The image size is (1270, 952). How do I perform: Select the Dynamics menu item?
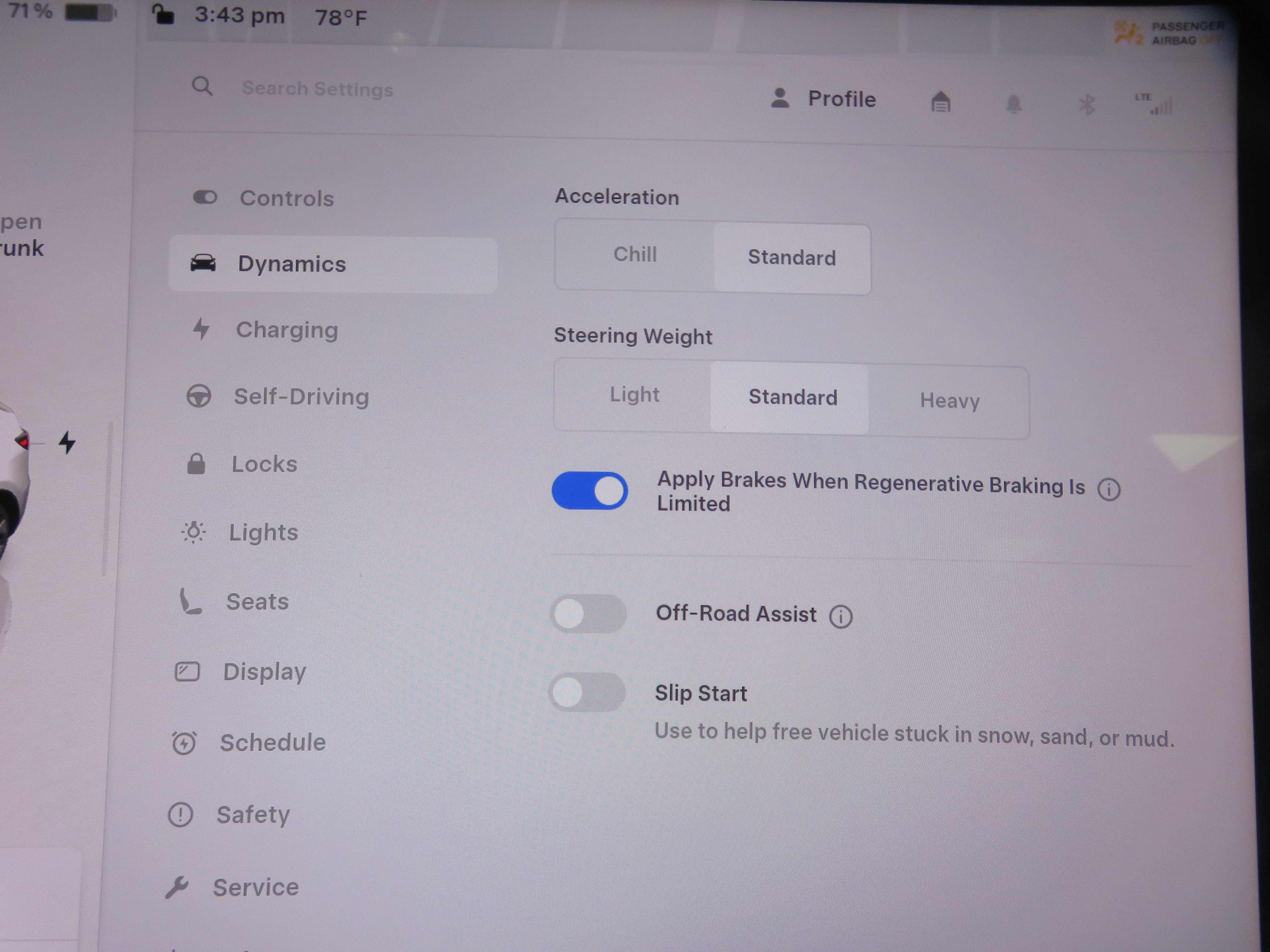pos(332,264)
